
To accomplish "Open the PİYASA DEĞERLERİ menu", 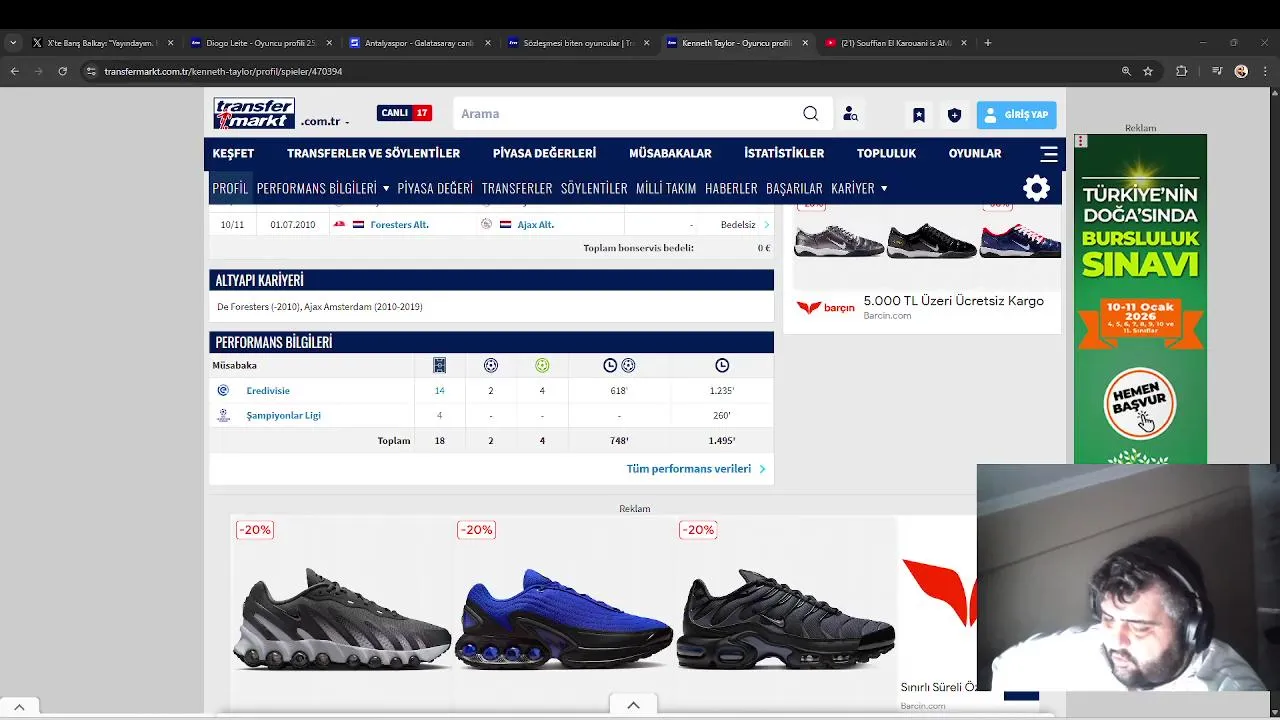I will 544,153.
